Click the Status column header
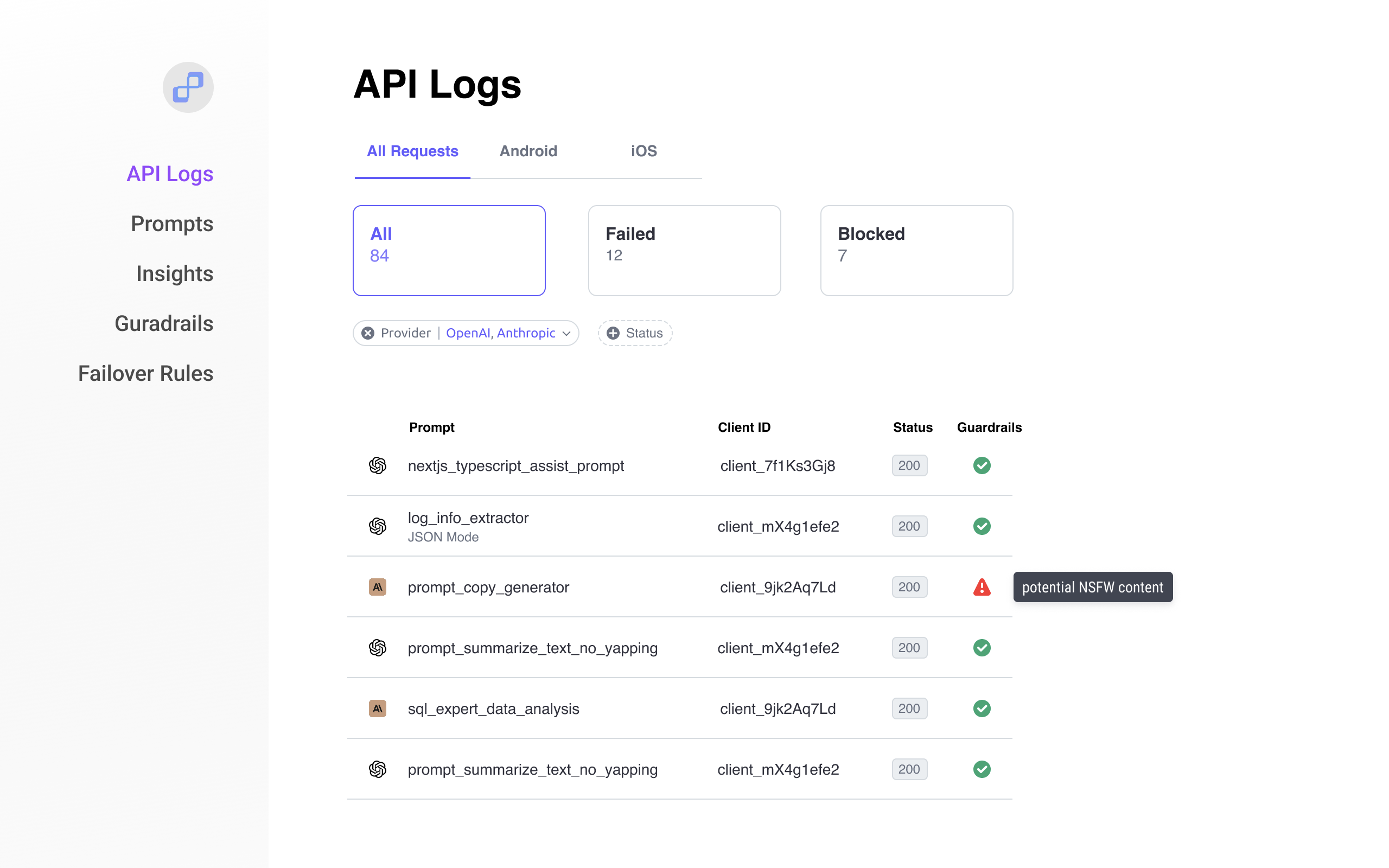 click(x=913, y=427)
